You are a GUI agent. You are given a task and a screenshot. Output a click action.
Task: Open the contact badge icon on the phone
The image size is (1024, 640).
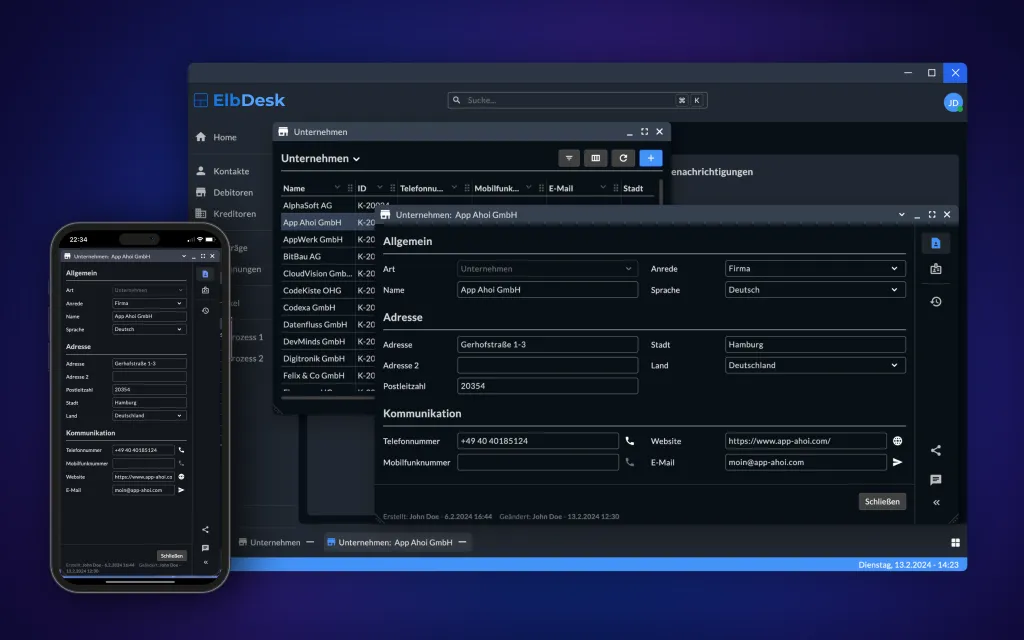coord(205,291)
